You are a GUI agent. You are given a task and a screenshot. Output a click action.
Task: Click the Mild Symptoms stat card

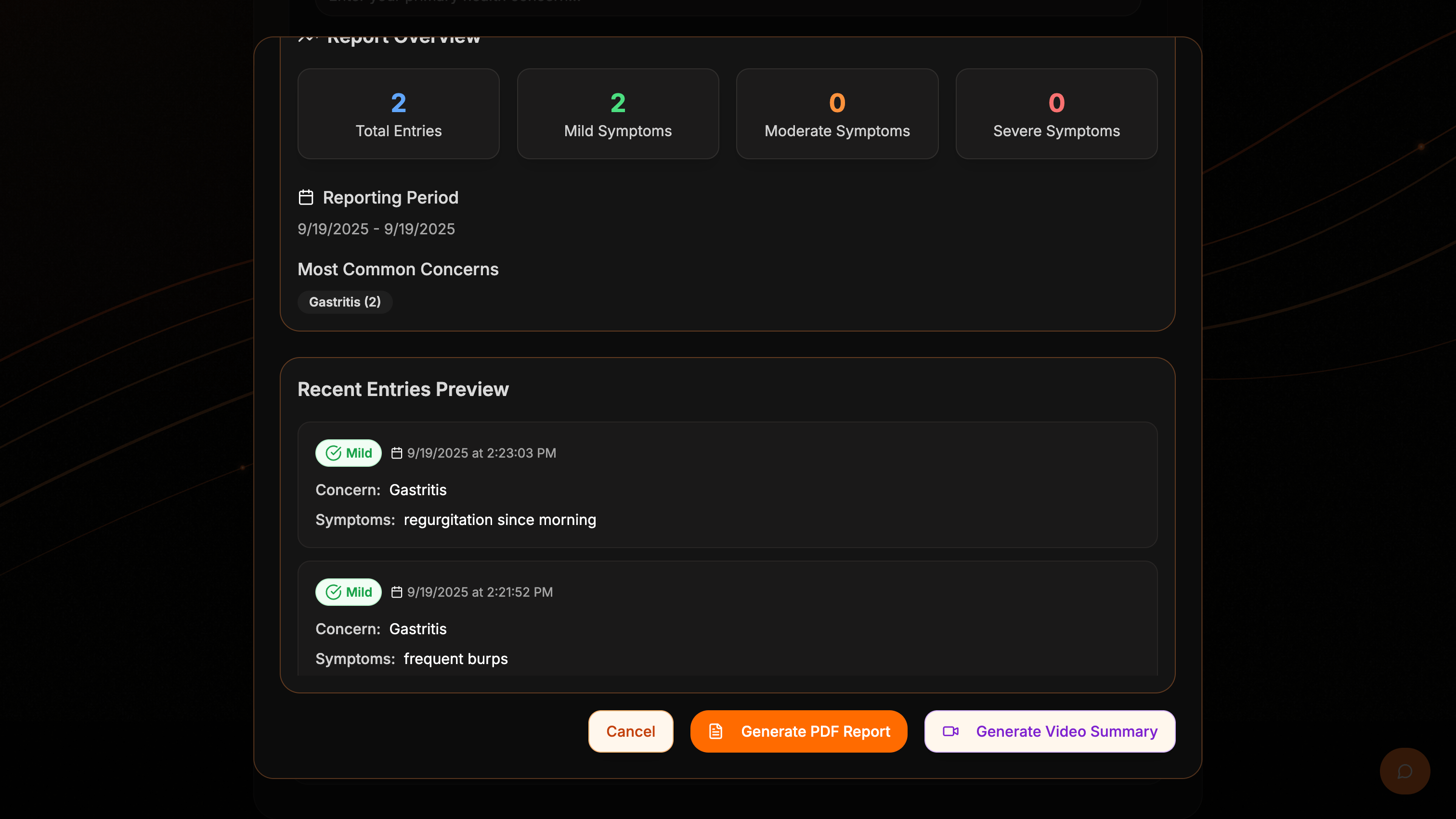point(617,114)
